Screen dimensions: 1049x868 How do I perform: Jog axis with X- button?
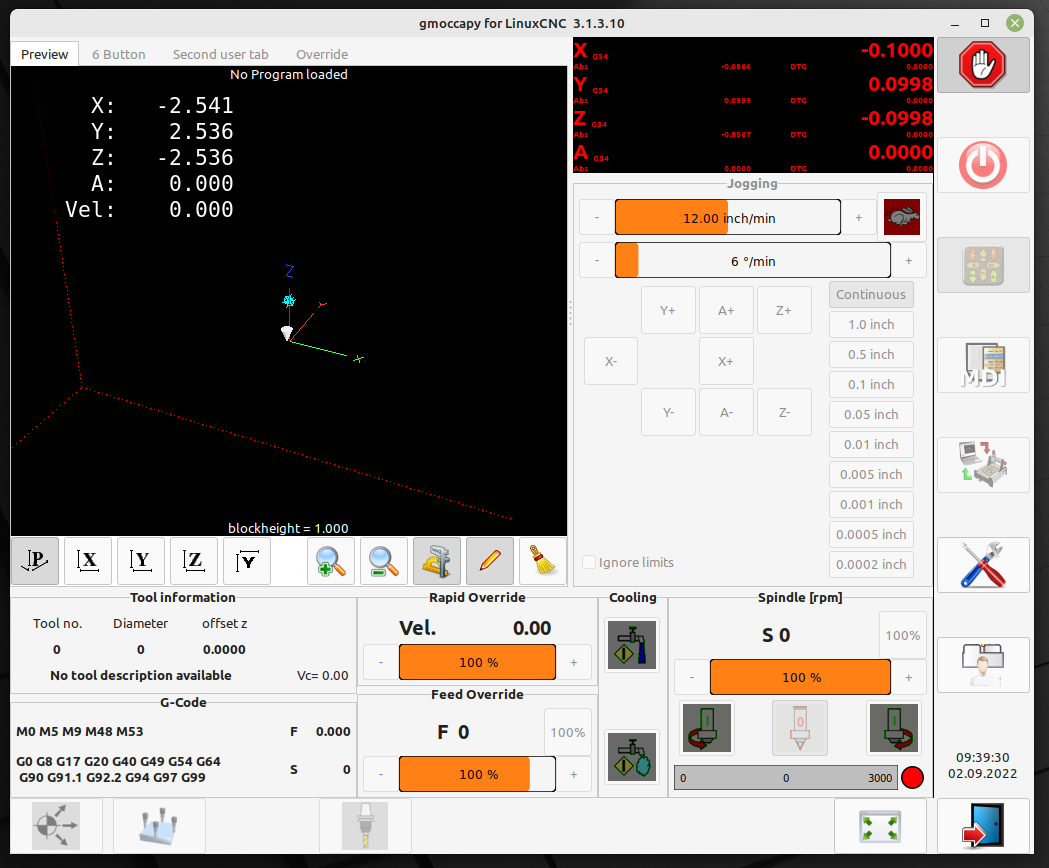611,361
